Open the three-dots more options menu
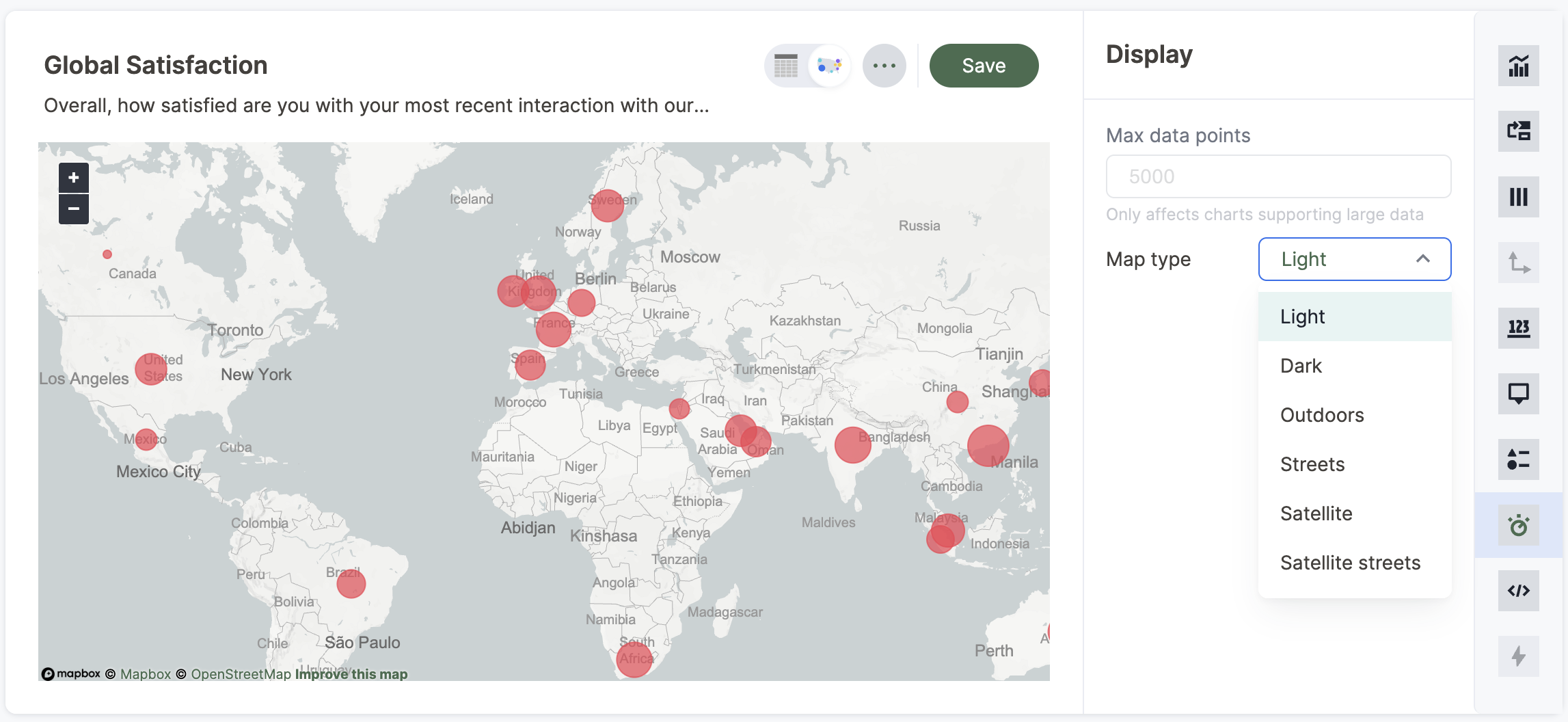This screenshot has width=1568, height=722. click(x=884, y=66)
